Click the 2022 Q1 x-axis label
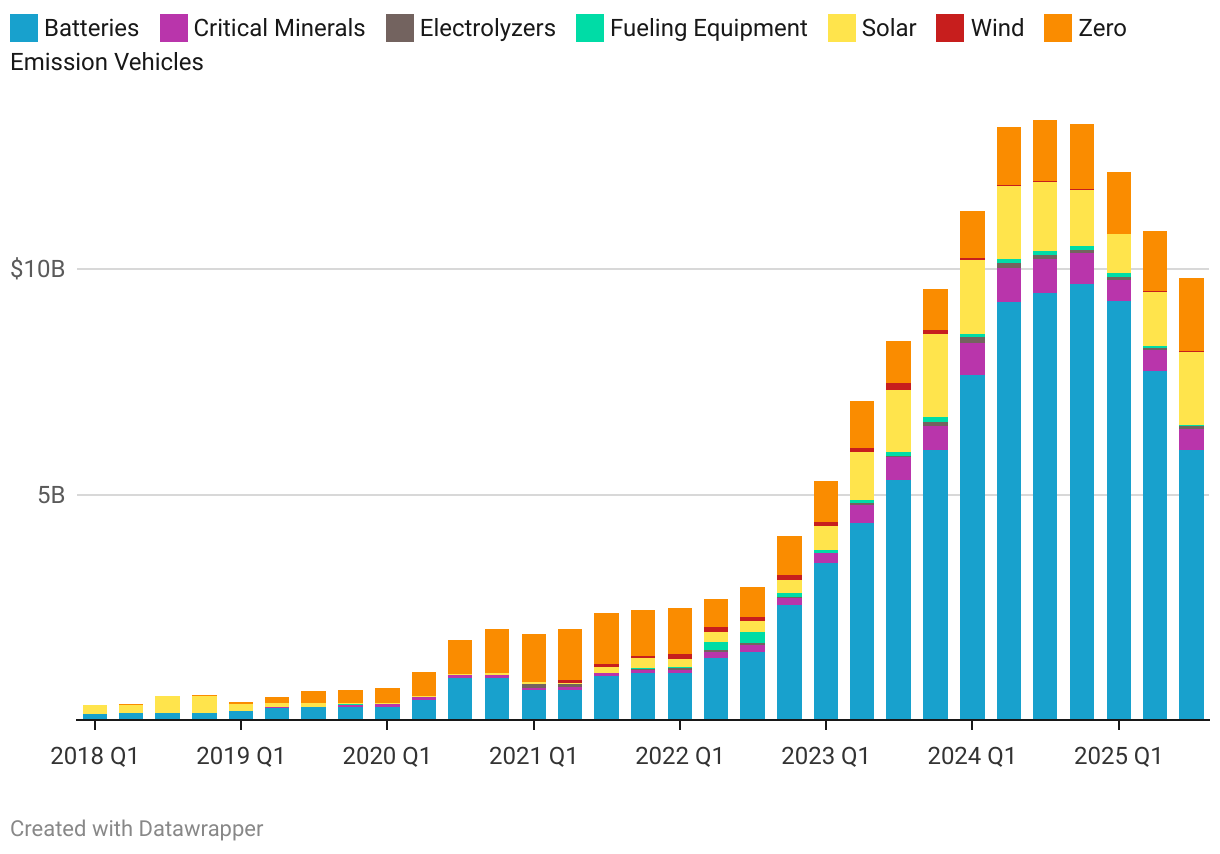The height and width of the screenshot is (854, 1220). tap(679, 756)
